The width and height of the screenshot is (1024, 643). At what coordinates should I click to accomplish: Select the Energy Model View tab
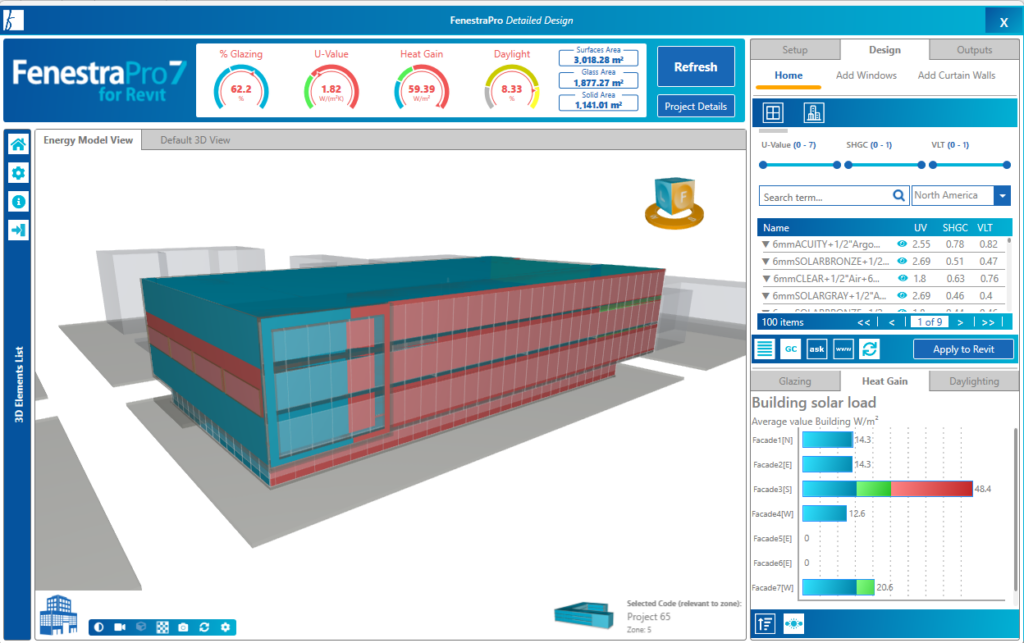(x=88, y=140)
